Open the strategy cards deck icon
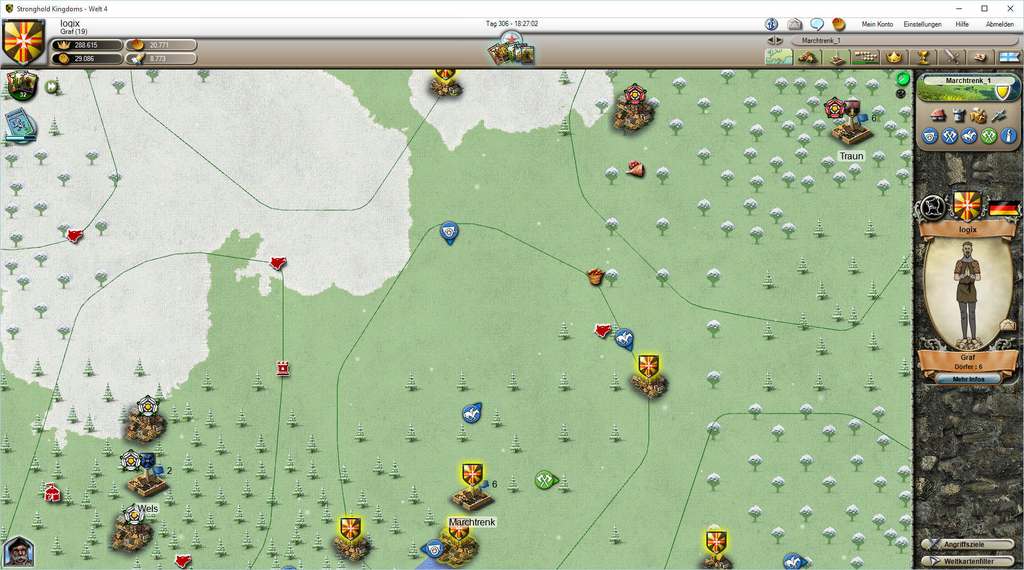 click(22, 86)
